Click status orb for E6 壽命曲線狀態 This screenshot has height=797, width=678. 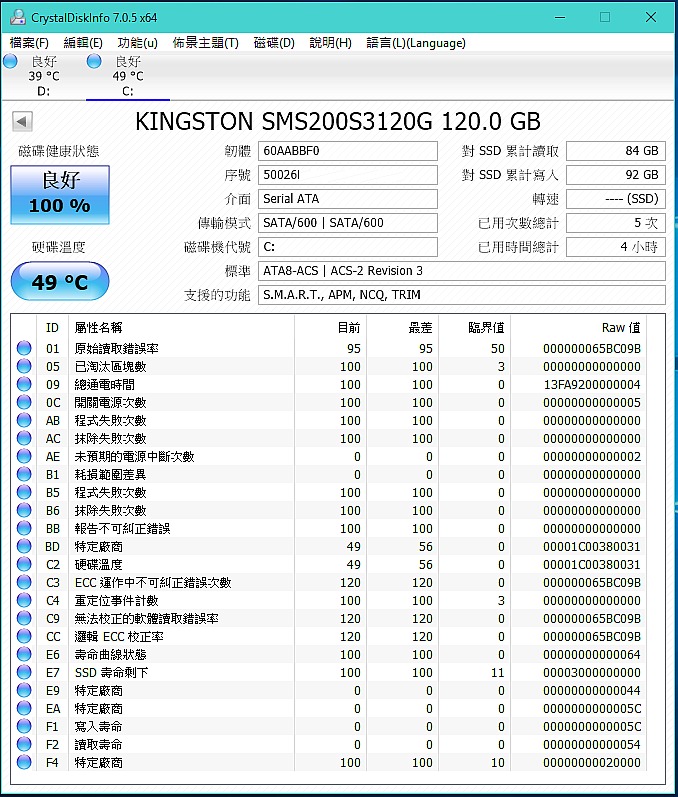pyautogui.click(x=24, y=654)
